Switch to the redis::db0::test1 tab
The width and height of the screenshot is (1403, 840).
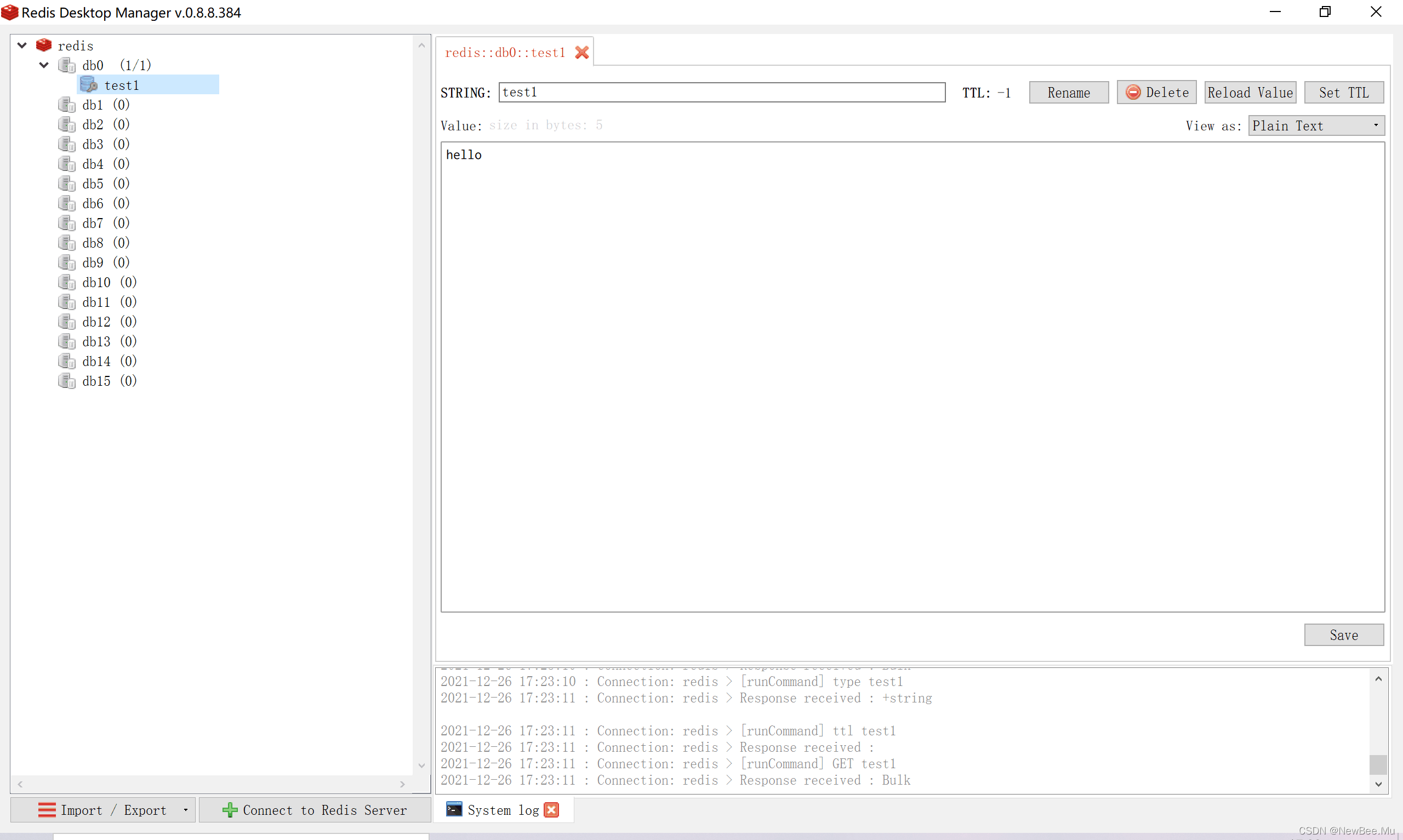click(x=505, y=53)
